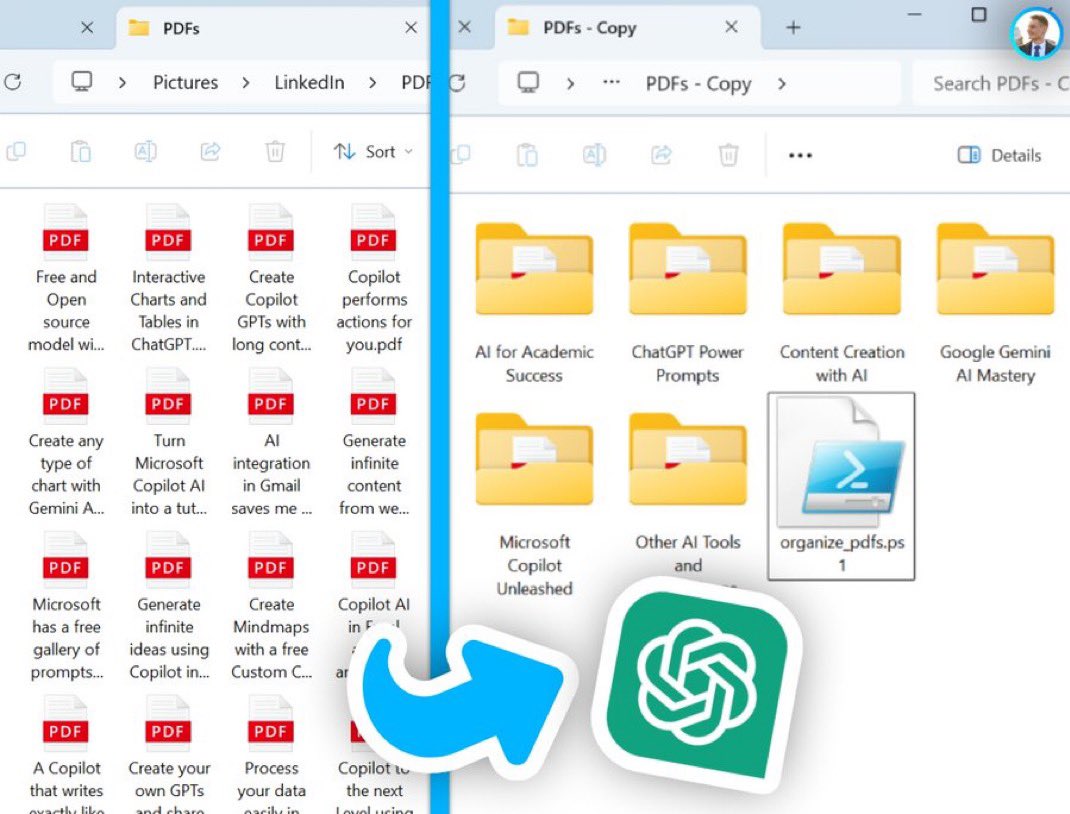
Task: Maximize the File Explorer window
Action: click(979, 14)
